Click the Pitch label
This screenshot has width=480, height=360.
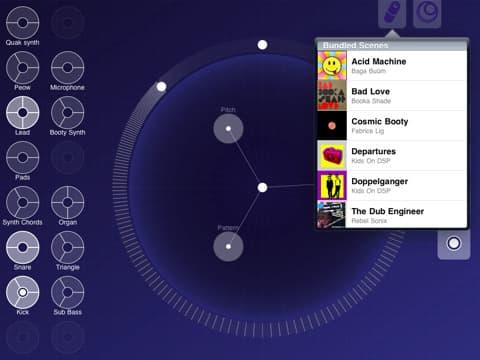click(228, 110)
